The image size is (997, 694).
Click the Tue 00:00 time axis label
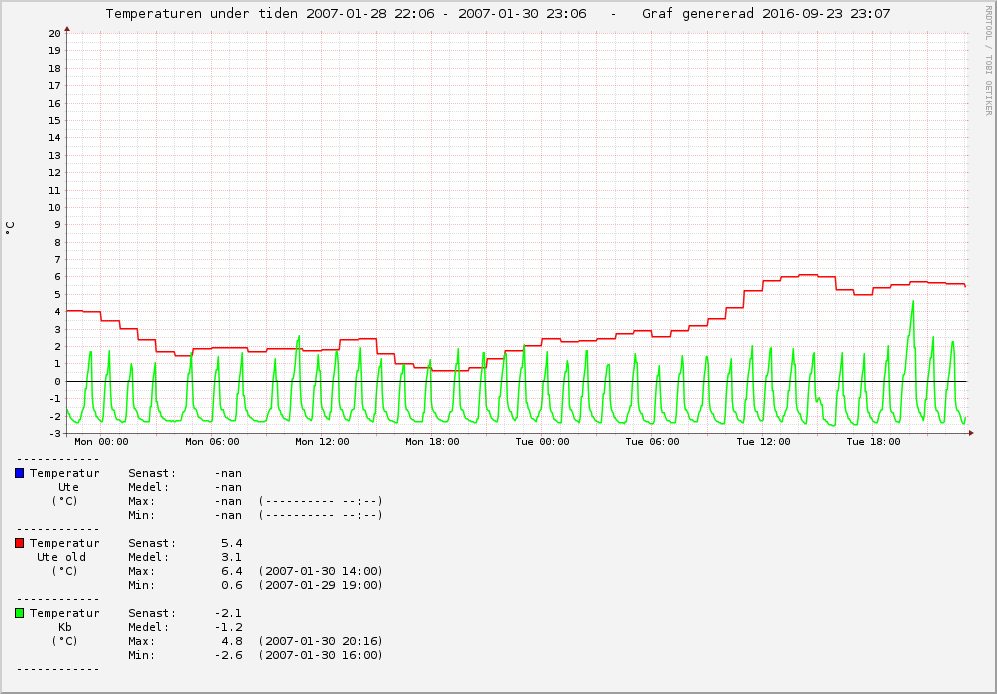tap(542, 441)
